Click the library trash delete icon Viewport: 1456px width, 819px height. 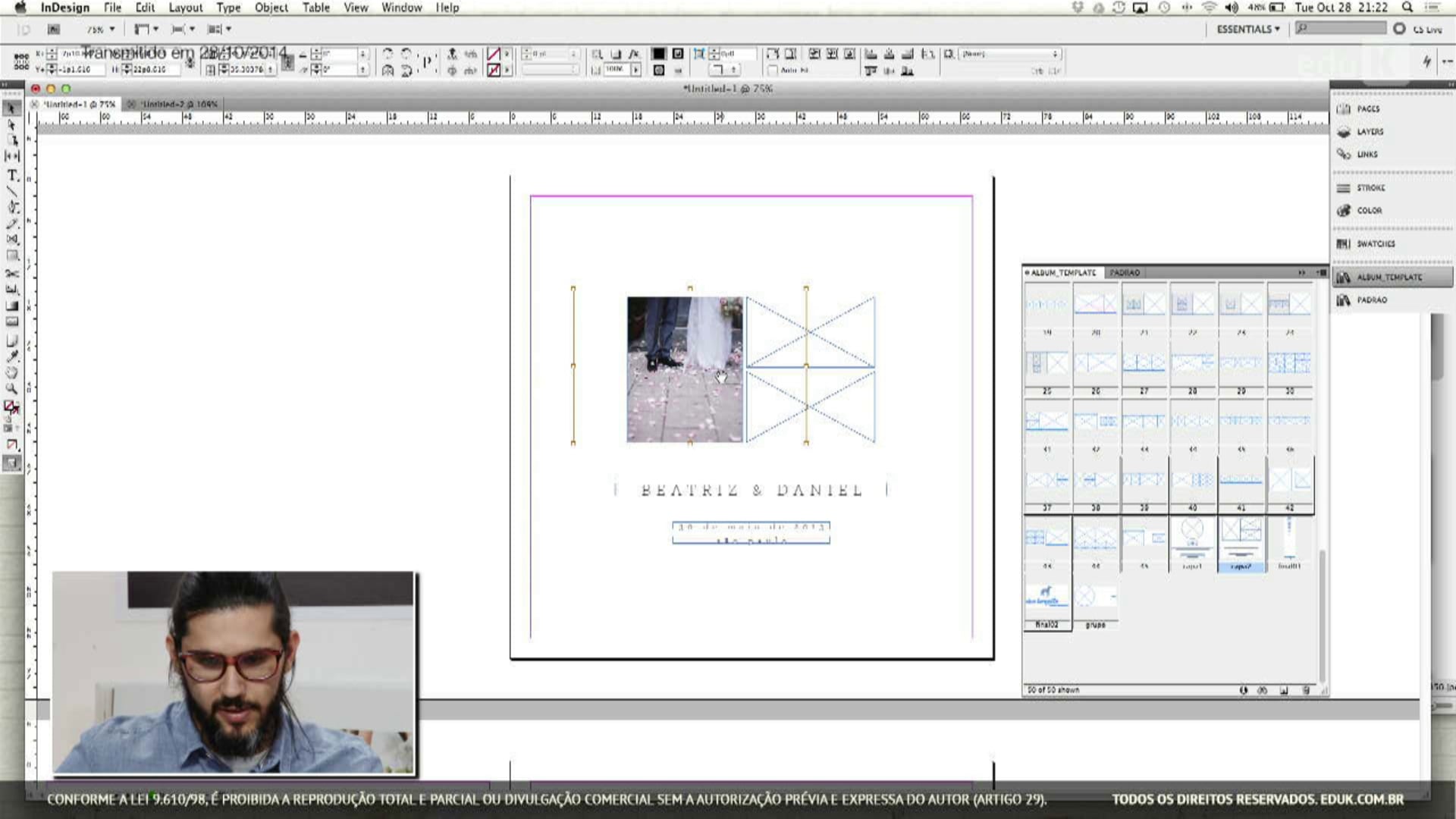tap(1306, 690)
